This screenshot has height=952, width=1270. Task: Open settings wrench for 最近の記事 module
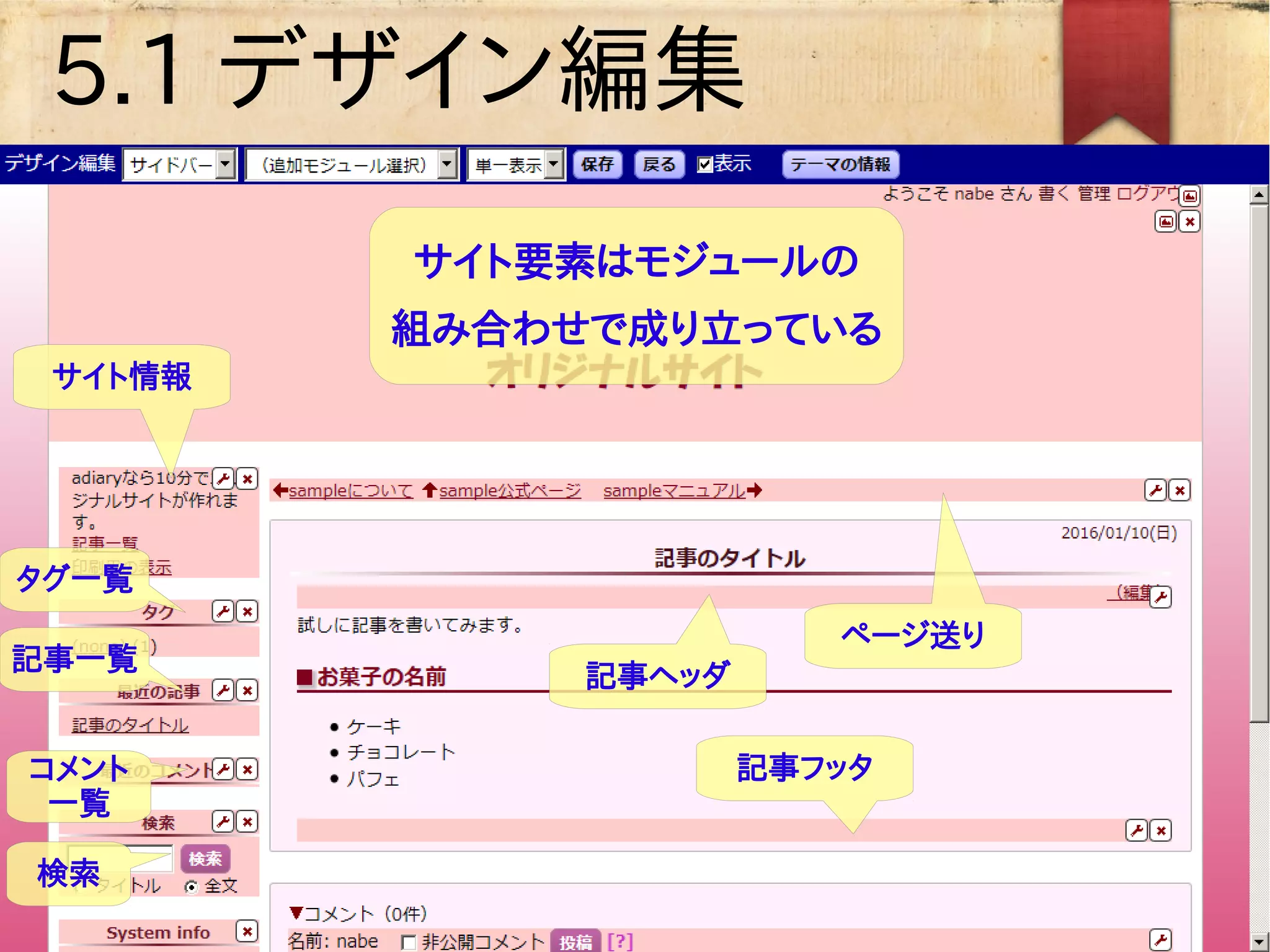coord(223,690)
